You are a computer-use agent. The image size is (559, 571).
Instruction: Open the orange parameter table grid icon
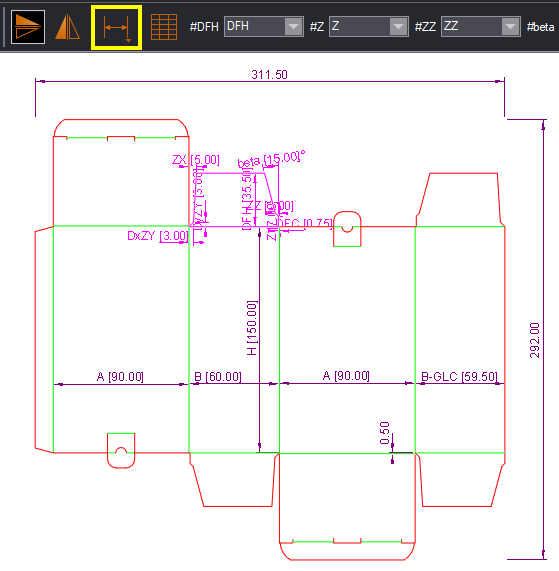pos(164,27)
